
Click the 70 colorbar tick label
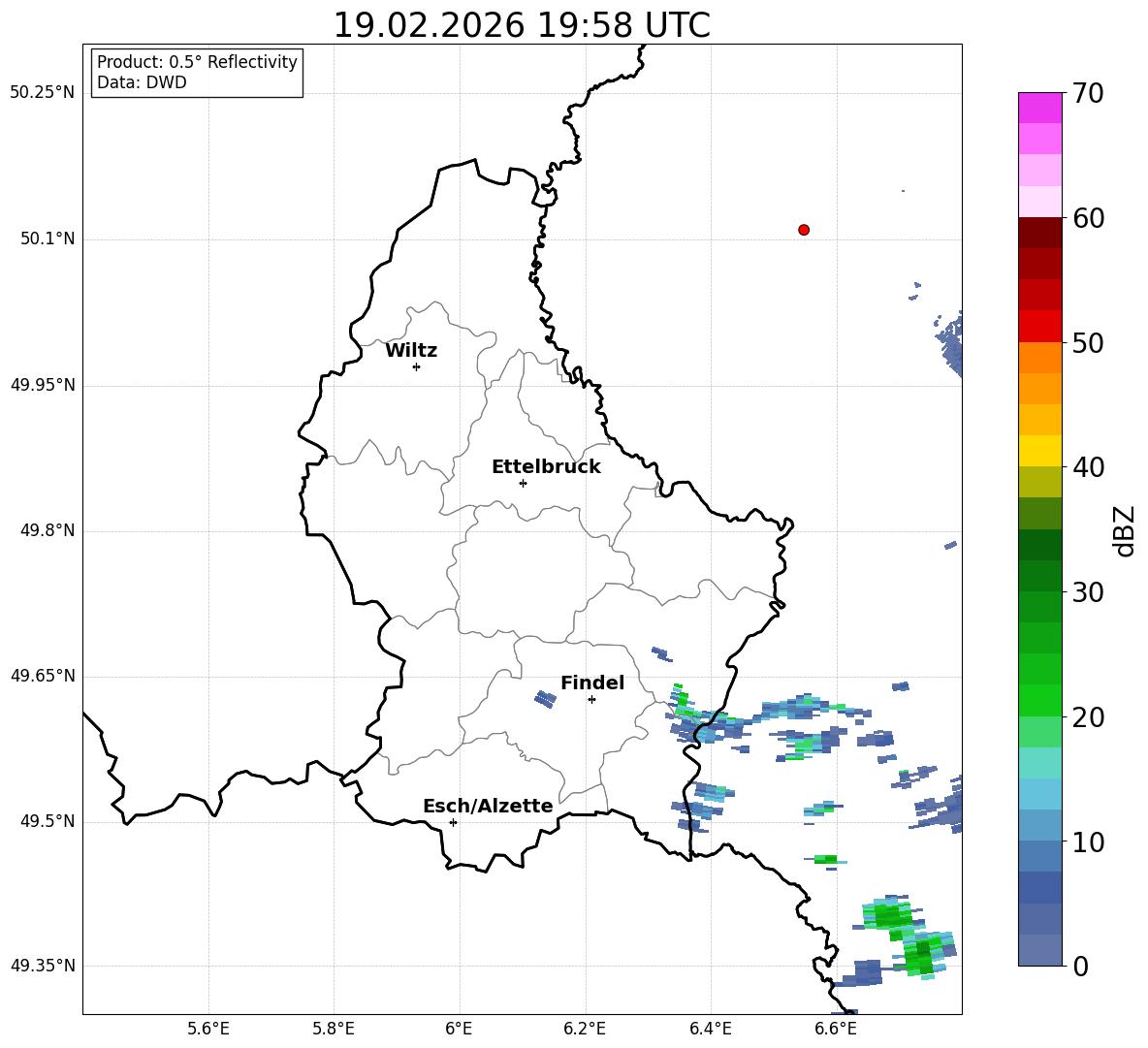click(1088, 93)
